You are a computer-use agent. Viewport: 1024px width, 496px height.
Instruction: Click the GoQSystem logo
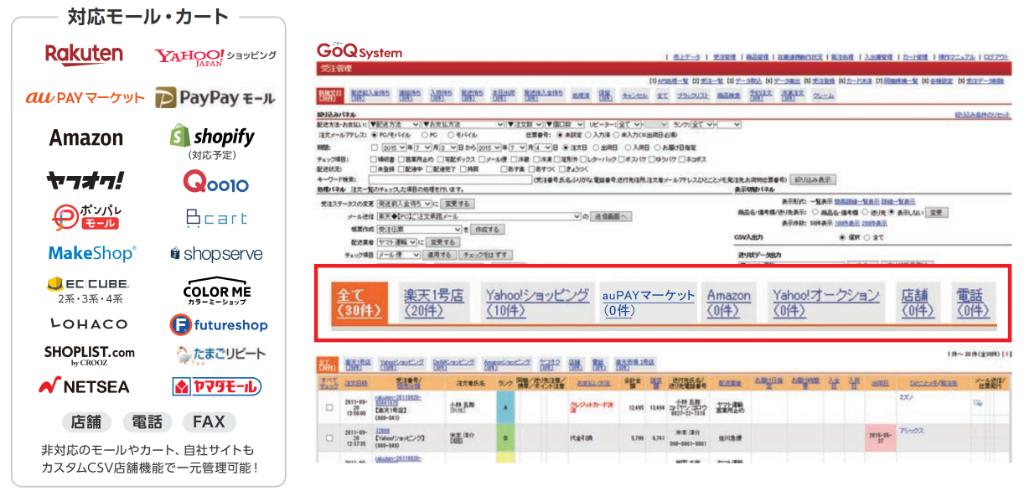click(359, 51)
